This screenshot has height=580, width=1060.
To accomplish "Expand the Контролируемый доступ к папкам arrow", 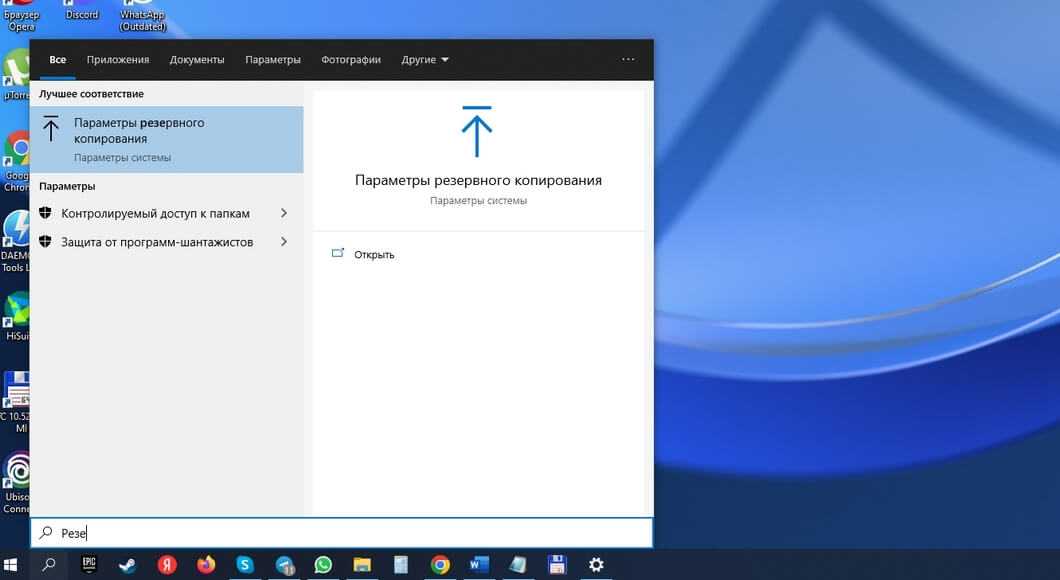I will [284, 214].
